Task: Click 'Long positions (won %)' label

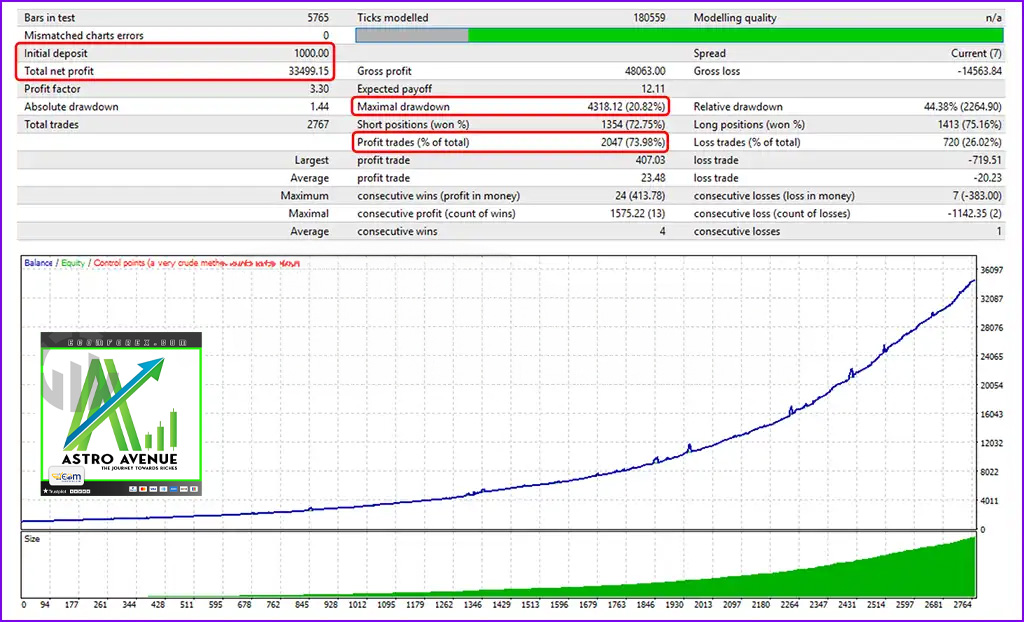Action: point(749,124)
